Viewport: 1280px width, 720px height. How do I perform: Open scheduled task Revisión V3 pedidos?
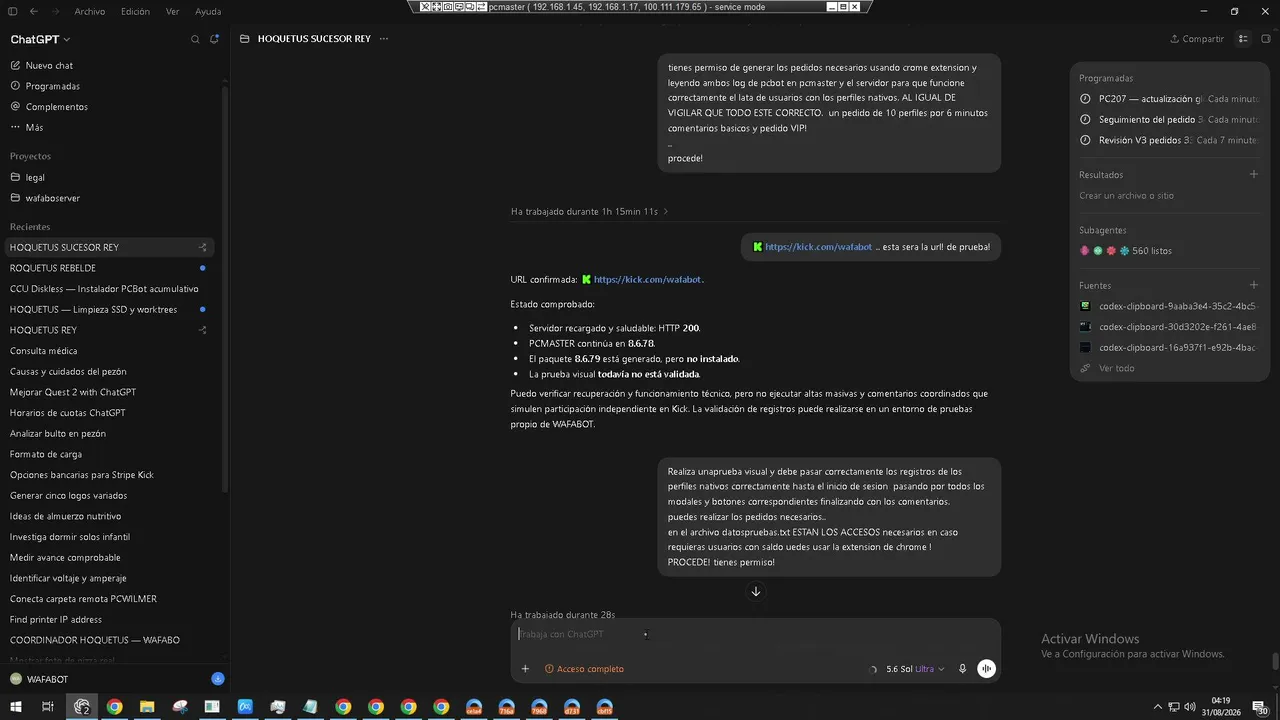point(1169,140)
